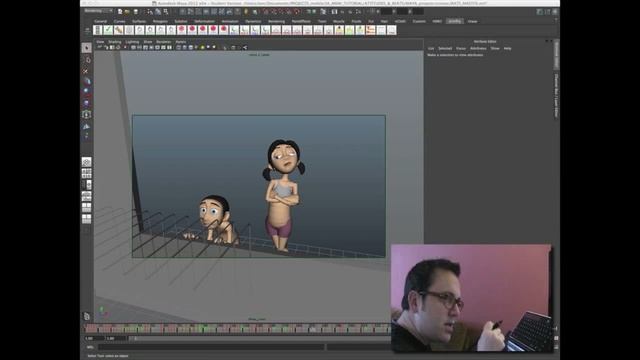The height and width of the screenshot is (360, 640).
Task: Click the standing girl character in viewport
Action: [283, 195]
